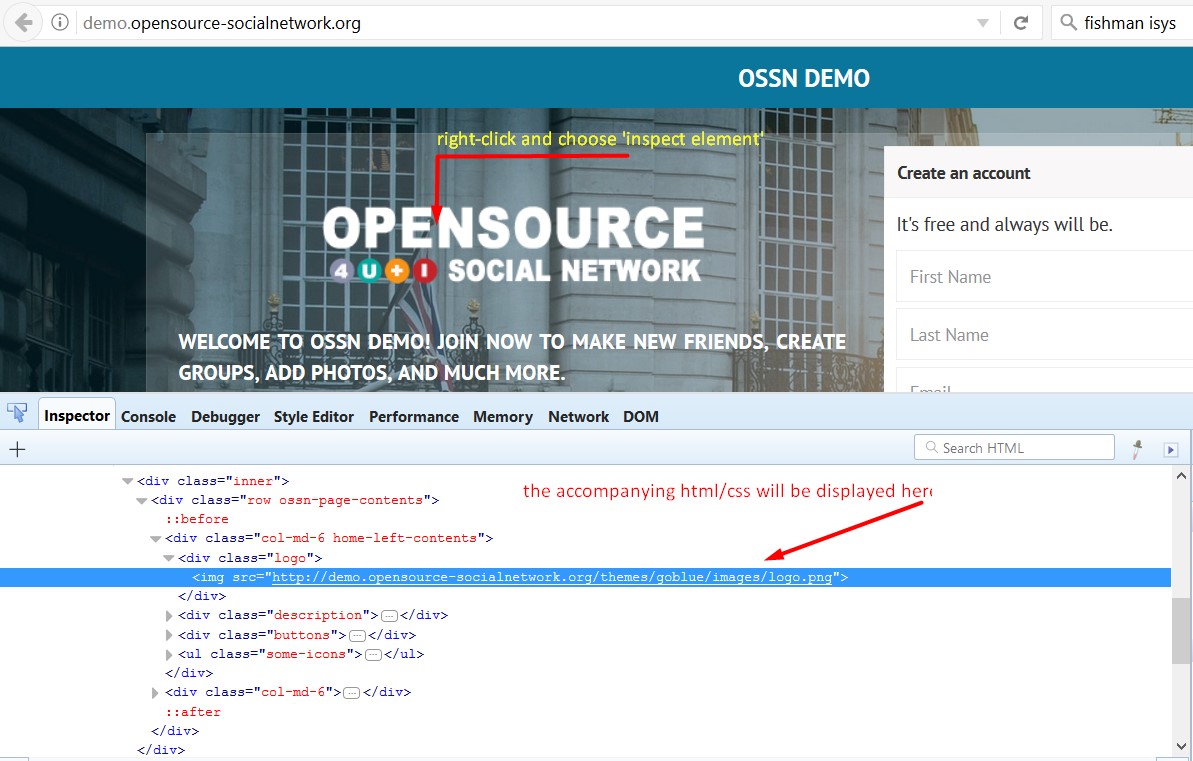Open the address bar history dropdown arrow

point(982,24)
